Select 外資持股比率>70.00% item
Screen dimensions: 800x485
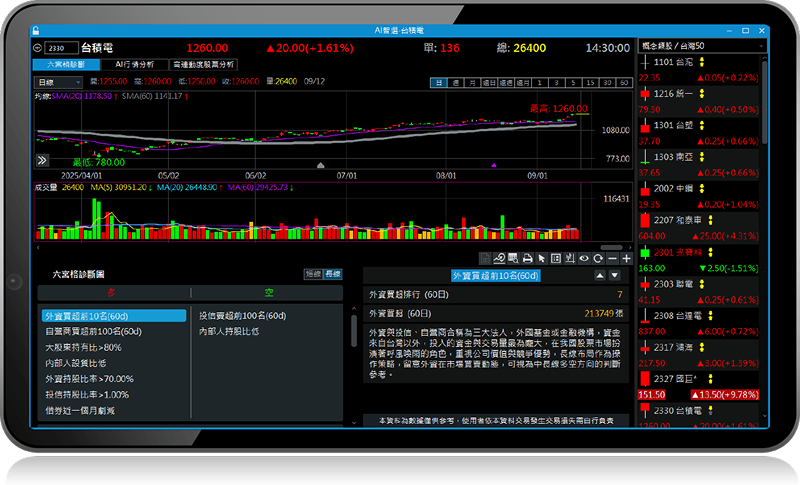[89, 379]
